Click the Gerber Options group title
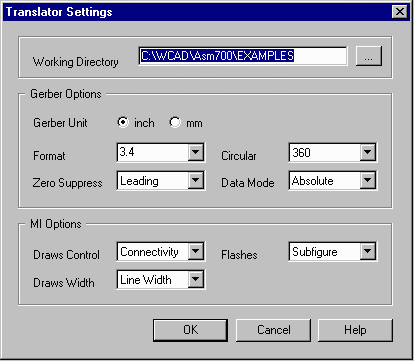Viewport: 414px width, 361px height. click(x=66, y=94)
